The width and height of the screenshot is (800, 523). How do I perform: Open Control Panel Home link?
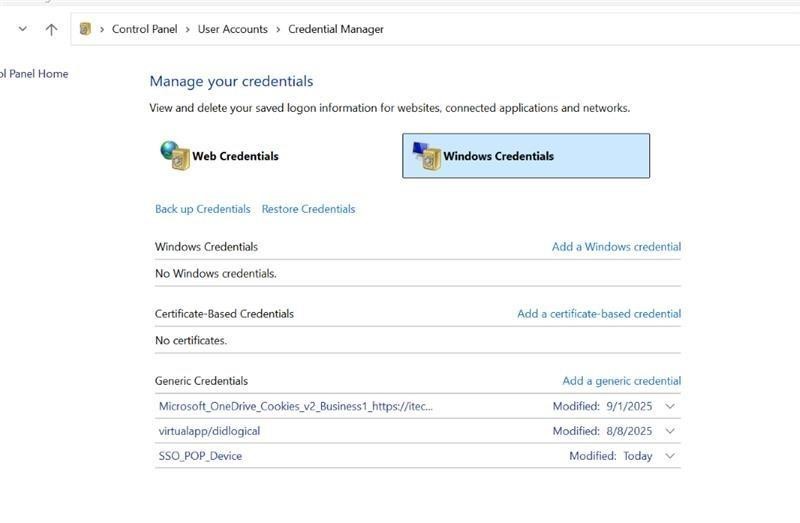pyautogui.click(x=34, y=73)
